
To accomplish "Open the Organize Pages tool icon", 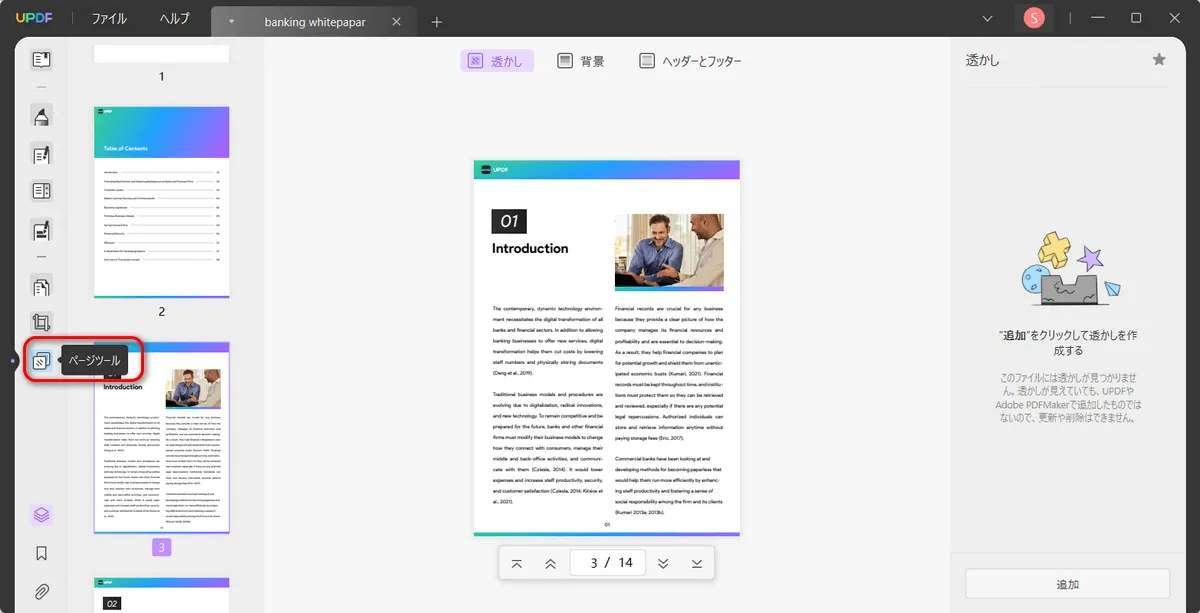I will [41, 288].
